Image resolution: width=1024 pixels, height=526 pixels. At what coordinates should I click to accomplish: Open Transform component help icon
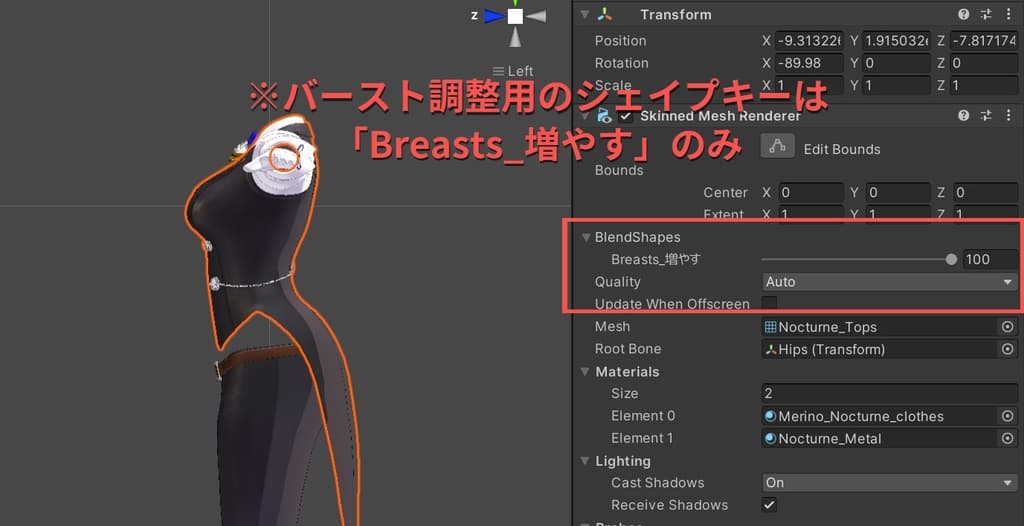click(963, 14)
